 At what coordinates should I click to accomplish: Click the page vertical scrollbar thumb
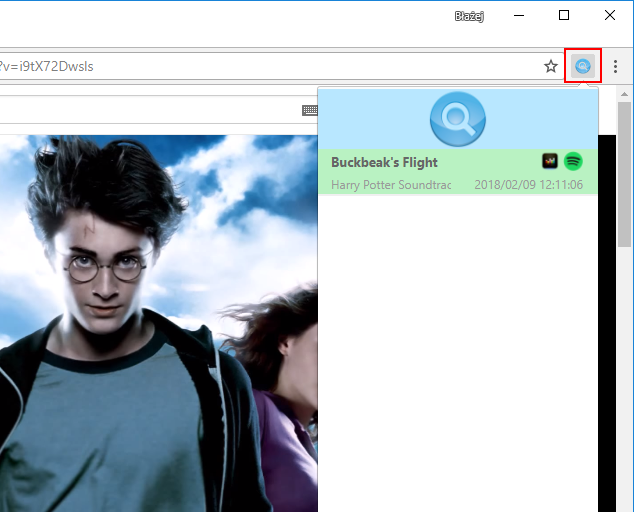pos(624,174)
